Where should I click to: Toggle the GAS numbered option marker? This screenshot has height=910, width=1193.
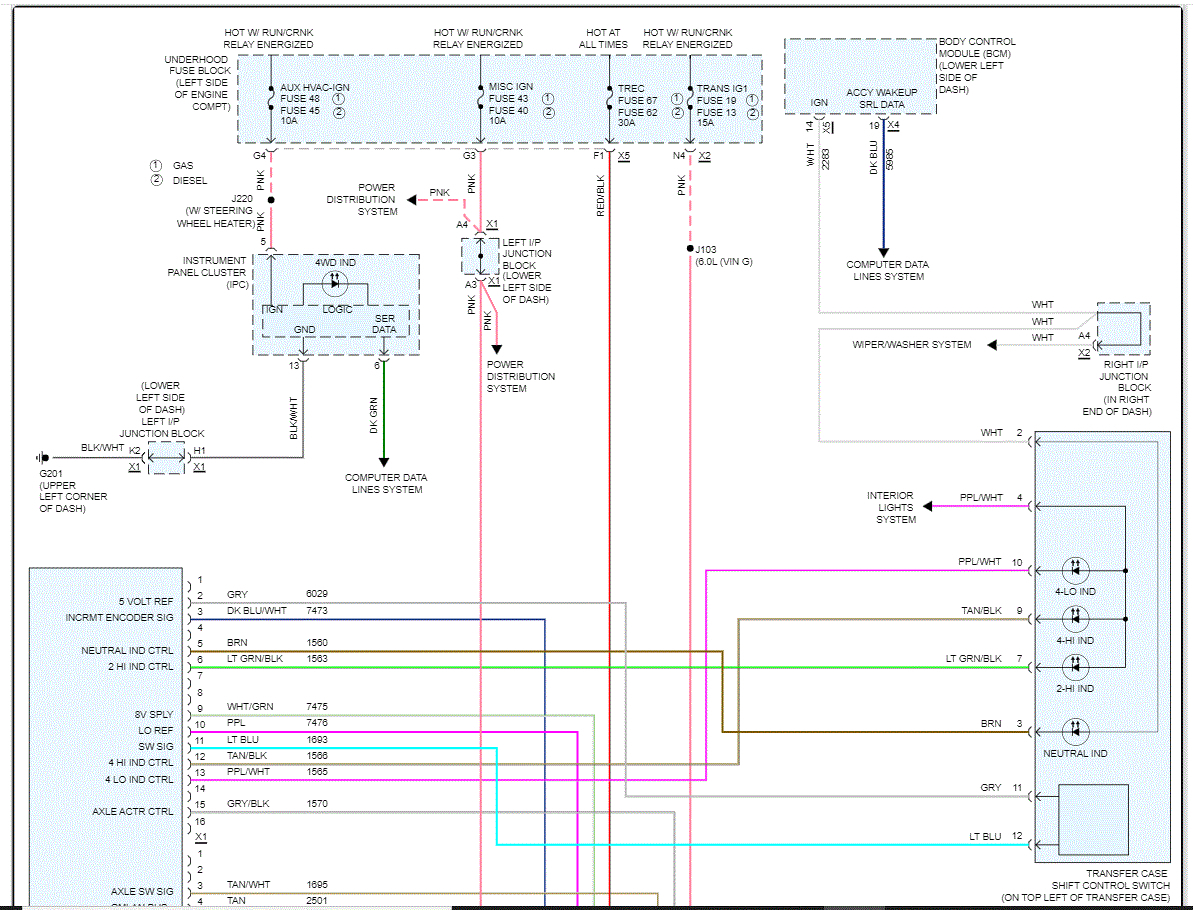[156, 165]
